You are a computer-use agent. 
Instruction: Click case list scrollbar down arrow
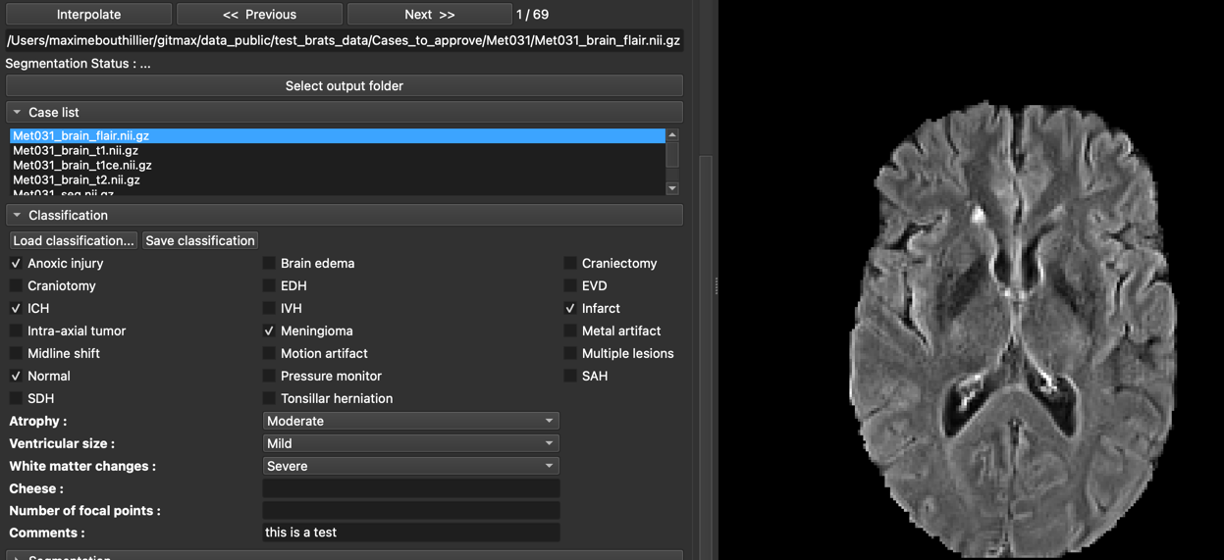672,188
